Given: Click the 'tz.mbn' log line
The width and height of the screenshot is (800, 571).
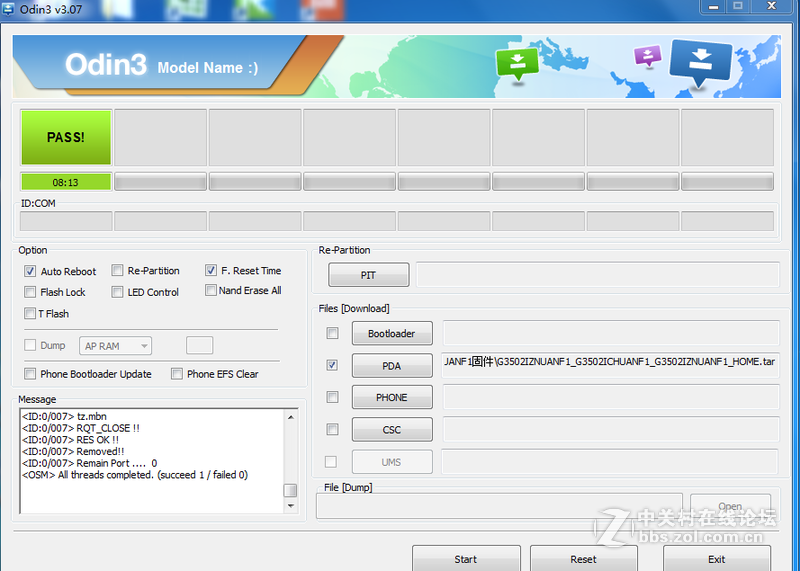Looking at the screenshot, I should [x=64, y=416].
